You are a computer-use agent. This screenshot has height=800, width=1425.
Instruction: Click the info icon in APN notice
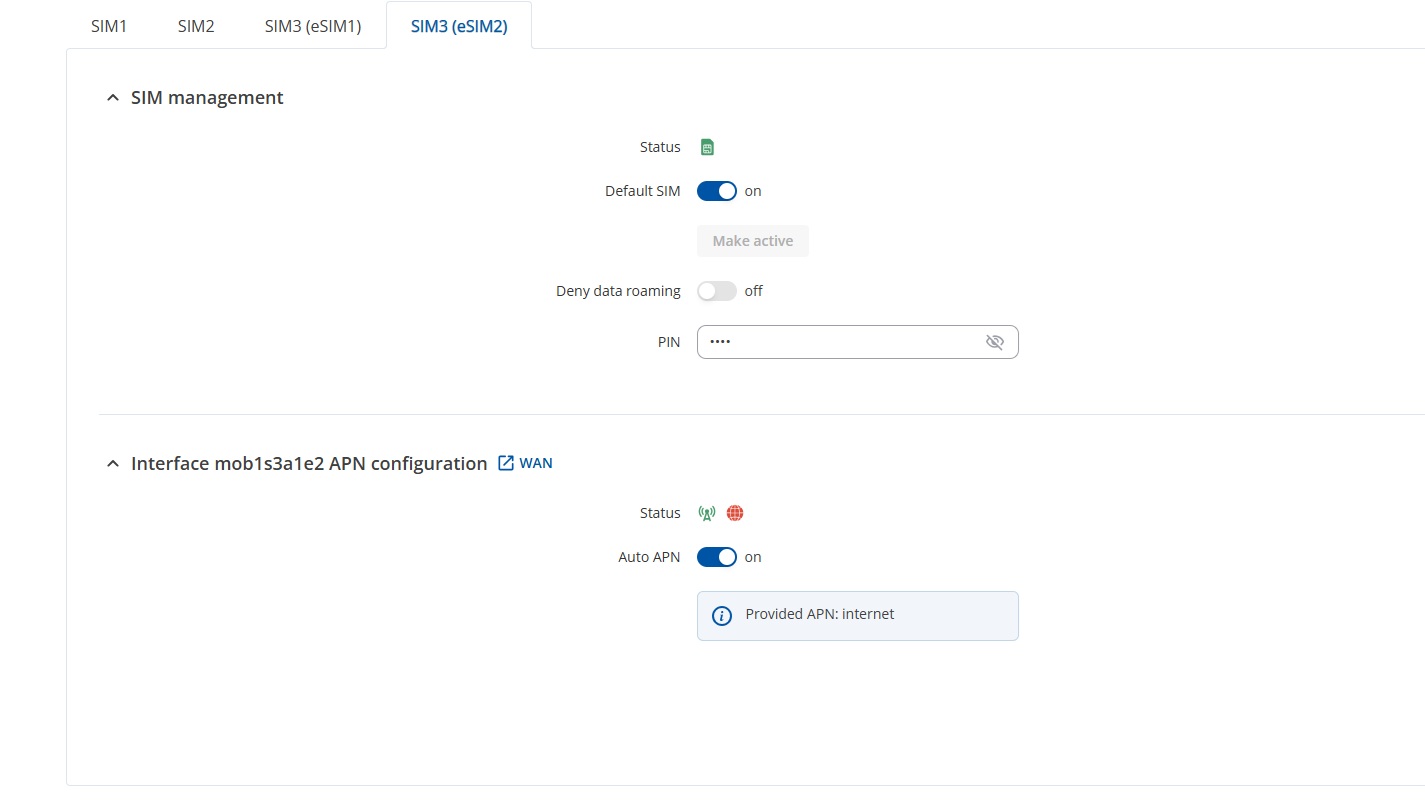coord(722,615)
